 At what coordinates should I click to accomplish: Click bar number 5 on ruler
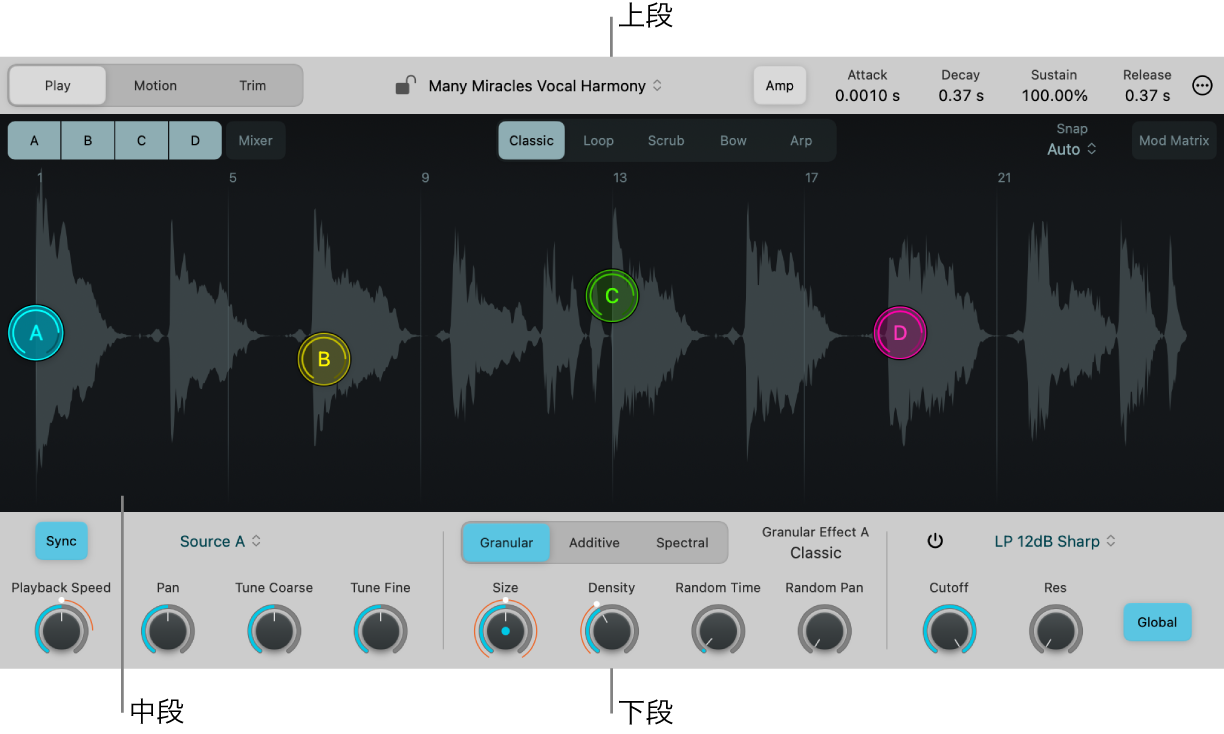coord(233,178)
